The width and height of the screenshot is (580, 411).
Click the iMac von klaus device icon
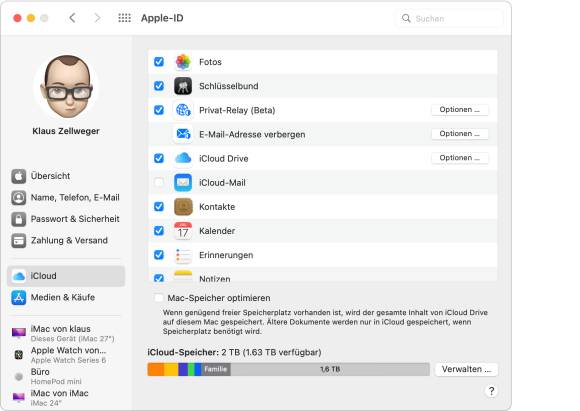[18, 333]
